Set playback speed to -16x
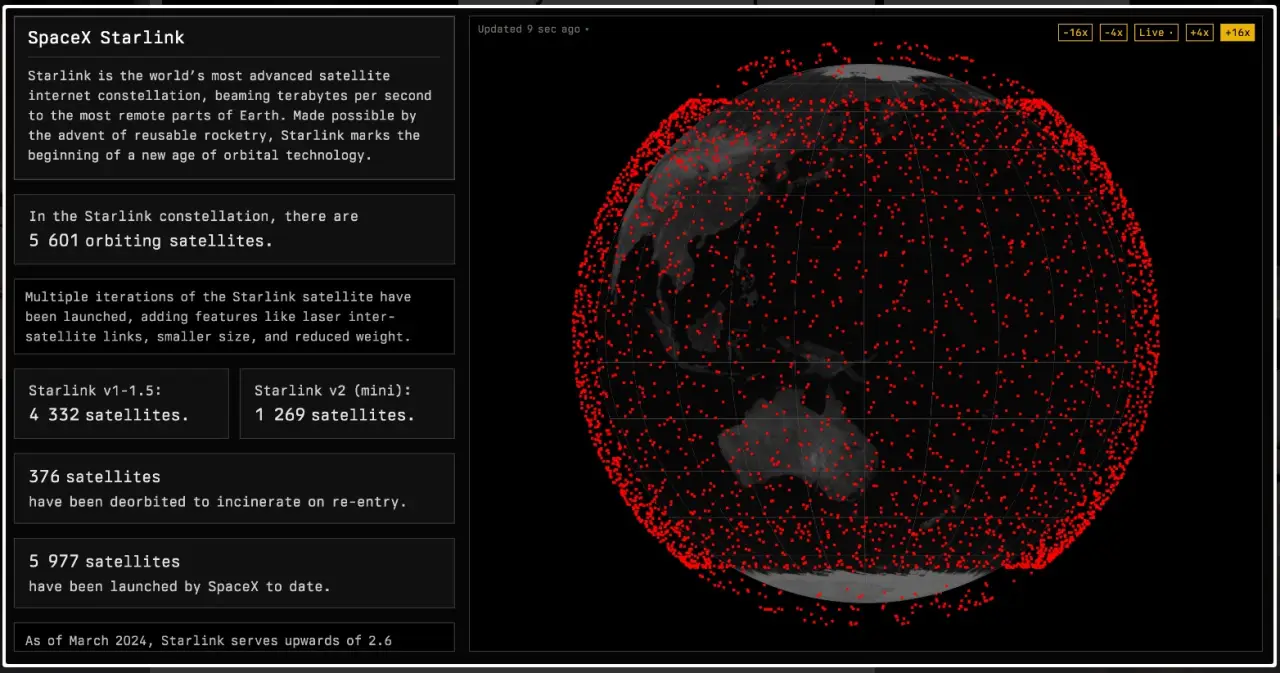1280x673 pixels. pyautogui.click(x=1074, y=32)
